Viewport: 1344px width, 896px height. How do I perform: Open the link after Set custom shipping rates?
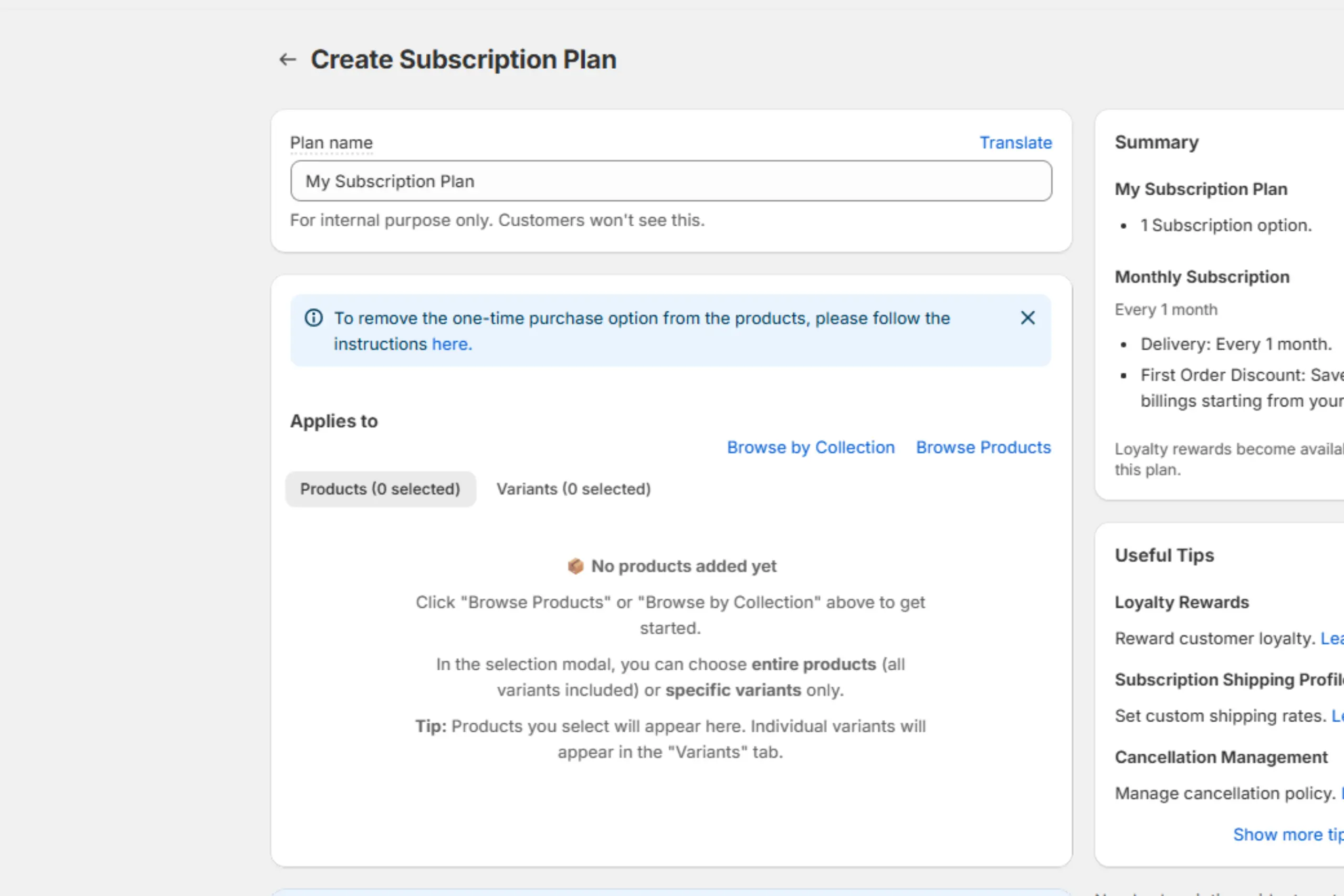coord(1337,716)
